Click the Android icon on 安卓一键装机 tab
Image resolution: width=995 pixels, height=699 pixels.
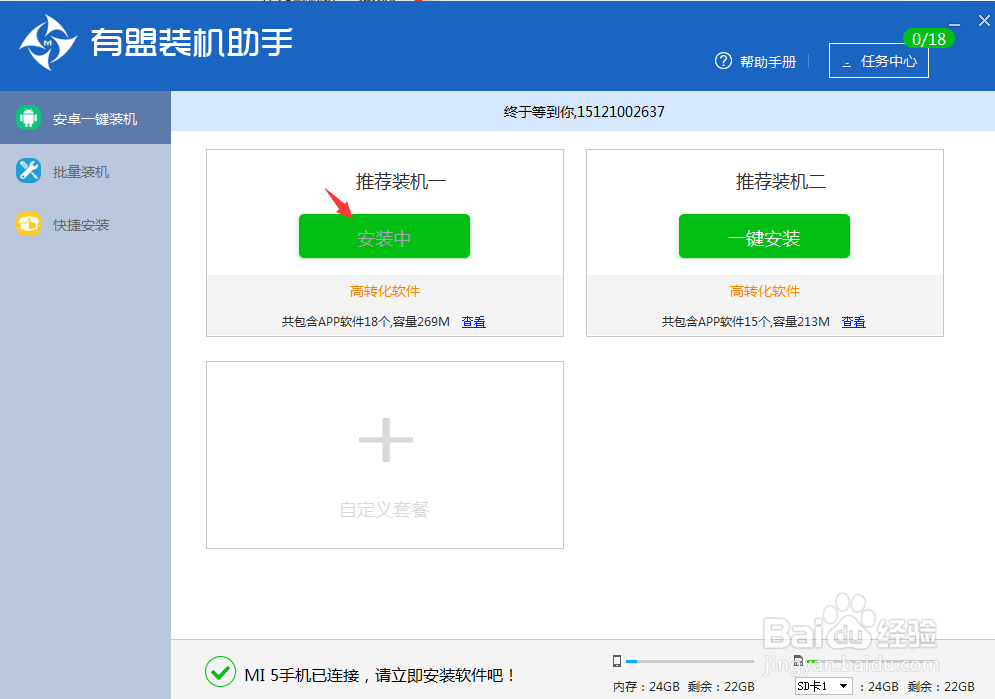pyautogui.click(x=26, y=117)
